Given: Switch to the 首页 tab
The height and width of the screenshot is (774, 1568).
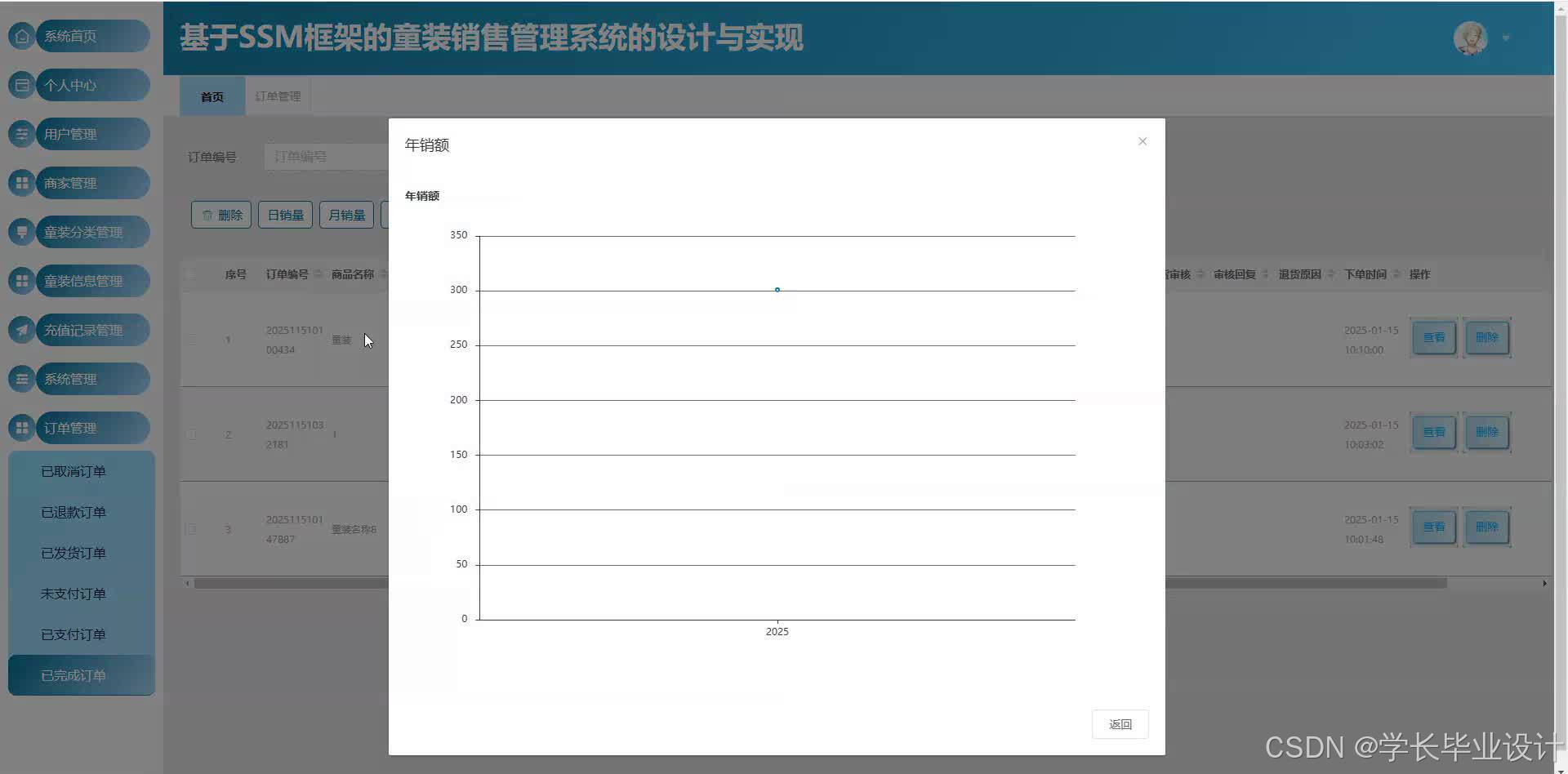Looking at the screenshot, I should [212, 96].
